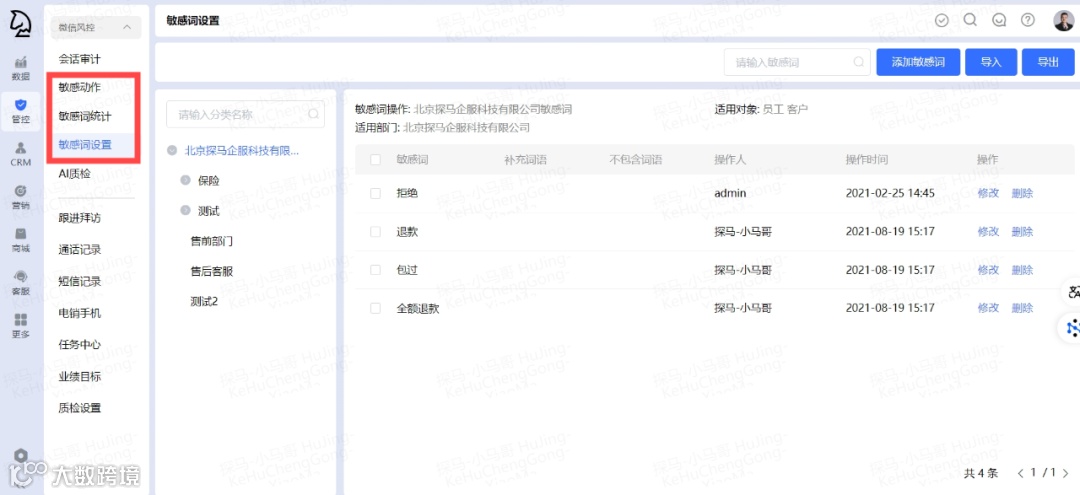This screenshot has height=495, width=1080.
Task: Open the user avatar menu
Action: [x=1063, y=21]
